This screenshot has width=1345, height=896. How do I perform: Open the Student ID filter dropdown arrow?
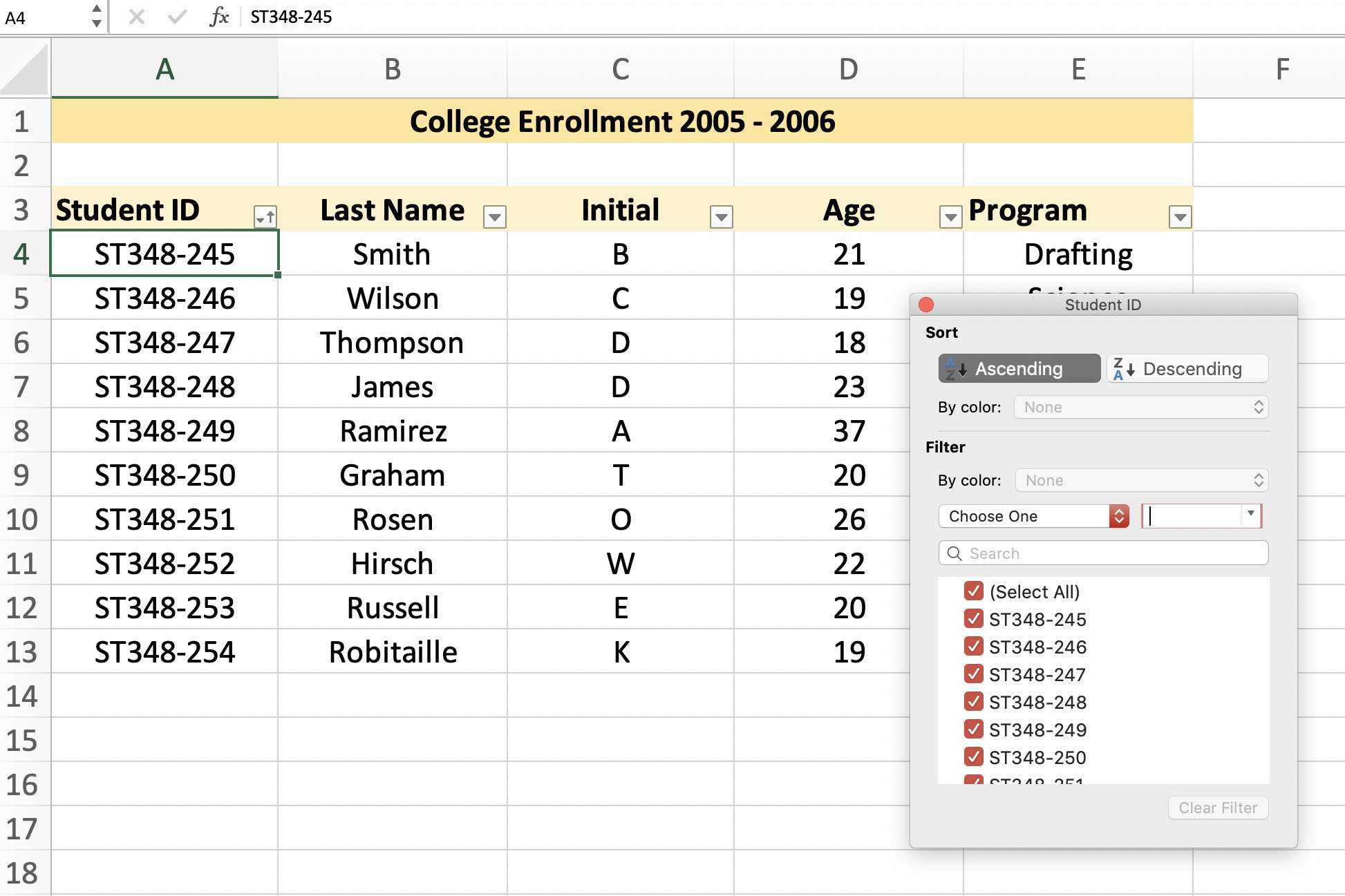click(265, 217)
